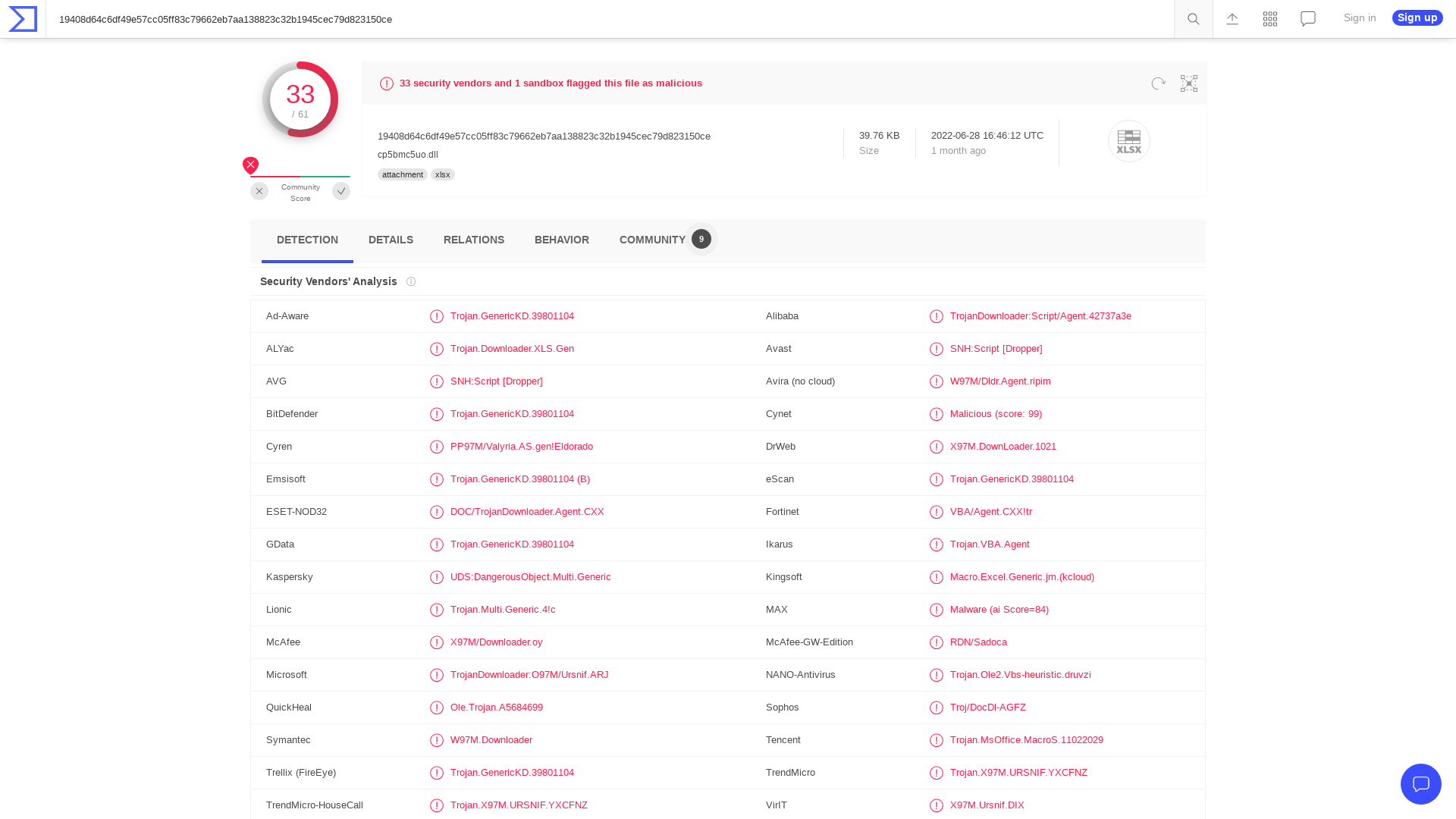This screenshot has width=1456, height=819.
Task: Vote the file as harmless with the checkmark
Action: [x=341, y=191]
